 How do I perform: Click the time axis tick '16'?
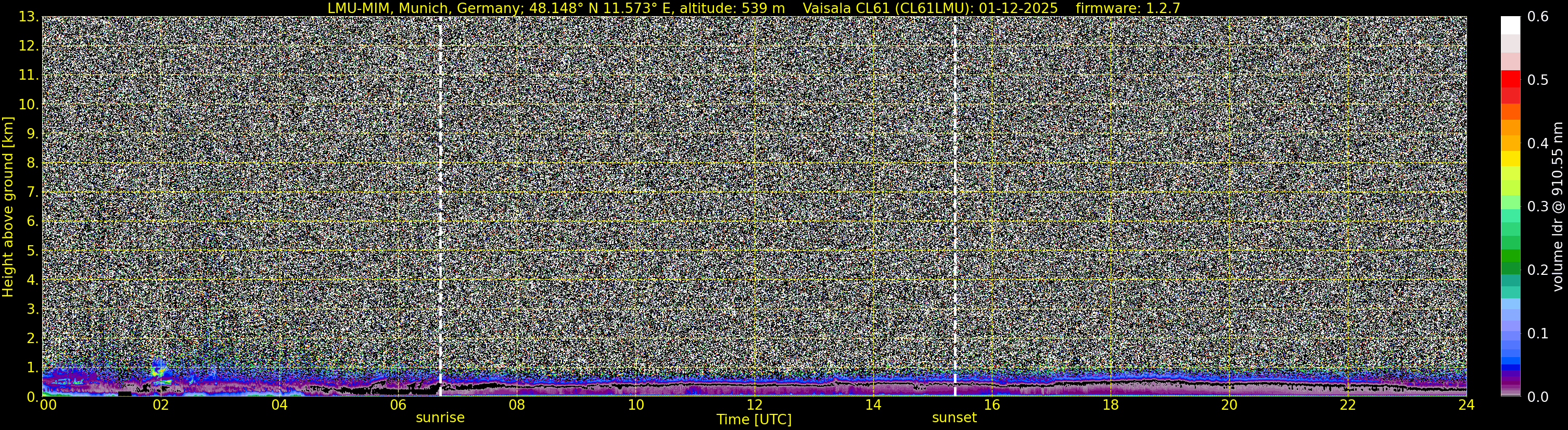[x=991, y=406]
